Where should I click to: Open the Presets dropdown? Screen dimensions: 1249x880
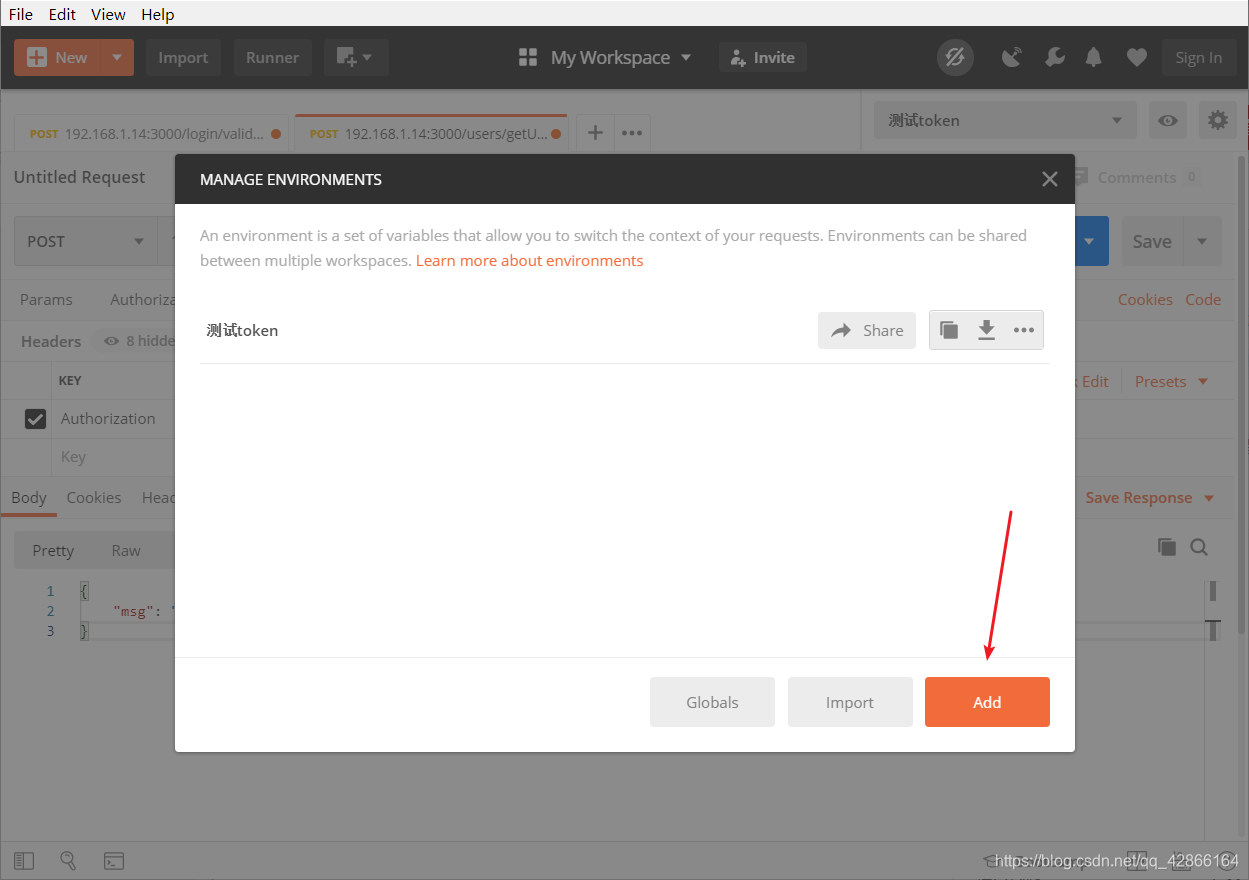point(1172,381)
